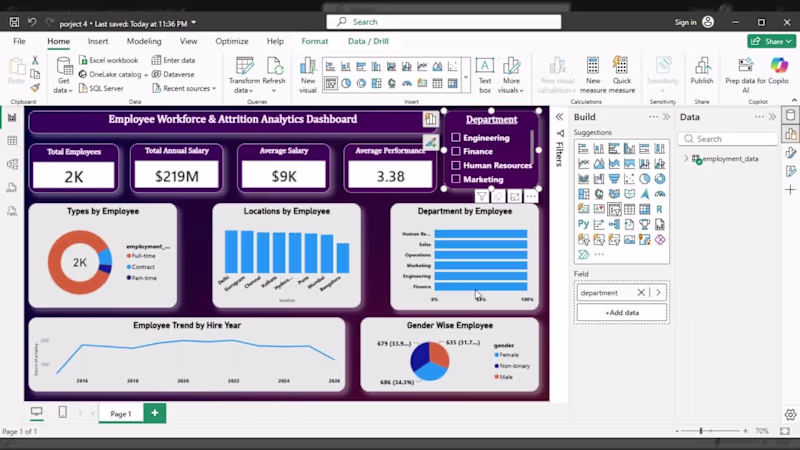This screenshot has height=450, width=800.
Task: Click the Publish button
Action: (x=702, y=71)
